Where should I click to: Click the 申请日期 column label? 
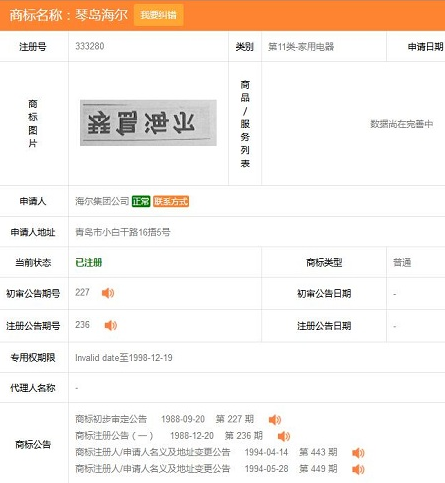(x=425, y=47)
